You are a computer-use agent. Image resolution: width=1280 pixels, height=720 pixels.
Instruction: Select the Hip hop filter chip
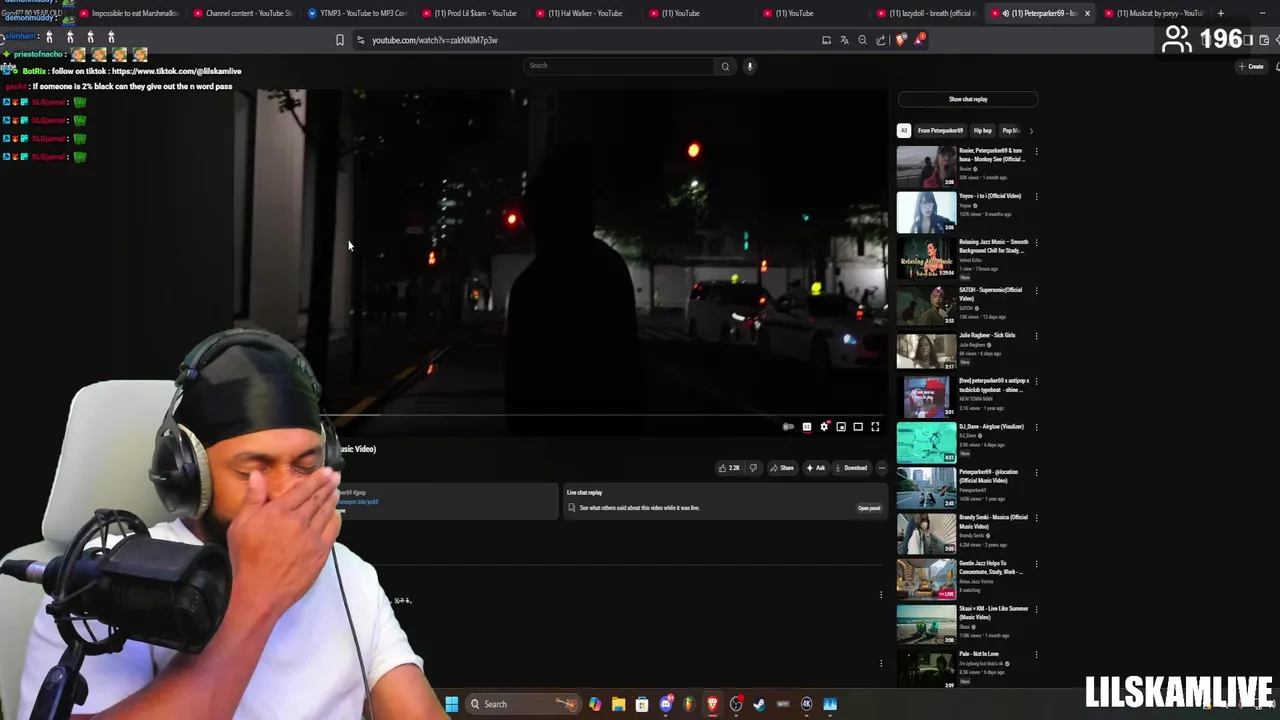(983, 130)
